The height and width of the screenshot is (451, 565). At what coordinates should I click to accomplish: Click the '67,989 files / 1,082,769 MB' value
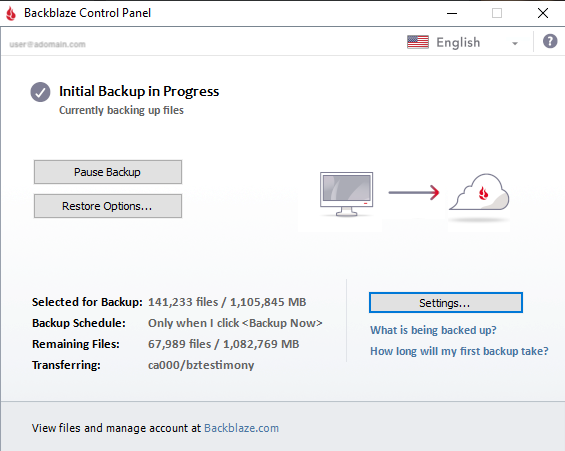click(x=223, y=344)
